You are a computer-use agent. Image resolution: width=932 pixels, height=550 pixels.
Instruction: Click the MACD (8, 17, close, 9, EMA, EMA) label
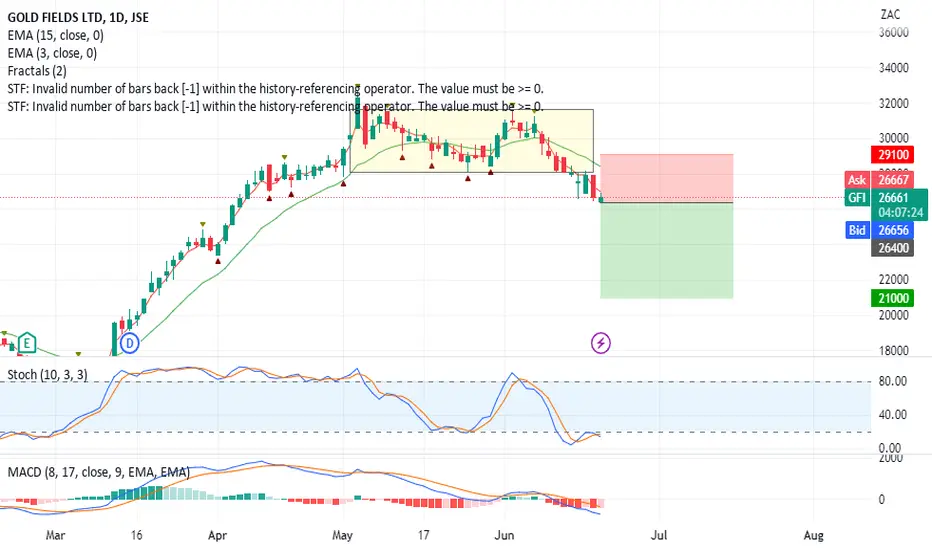[99, 472]
